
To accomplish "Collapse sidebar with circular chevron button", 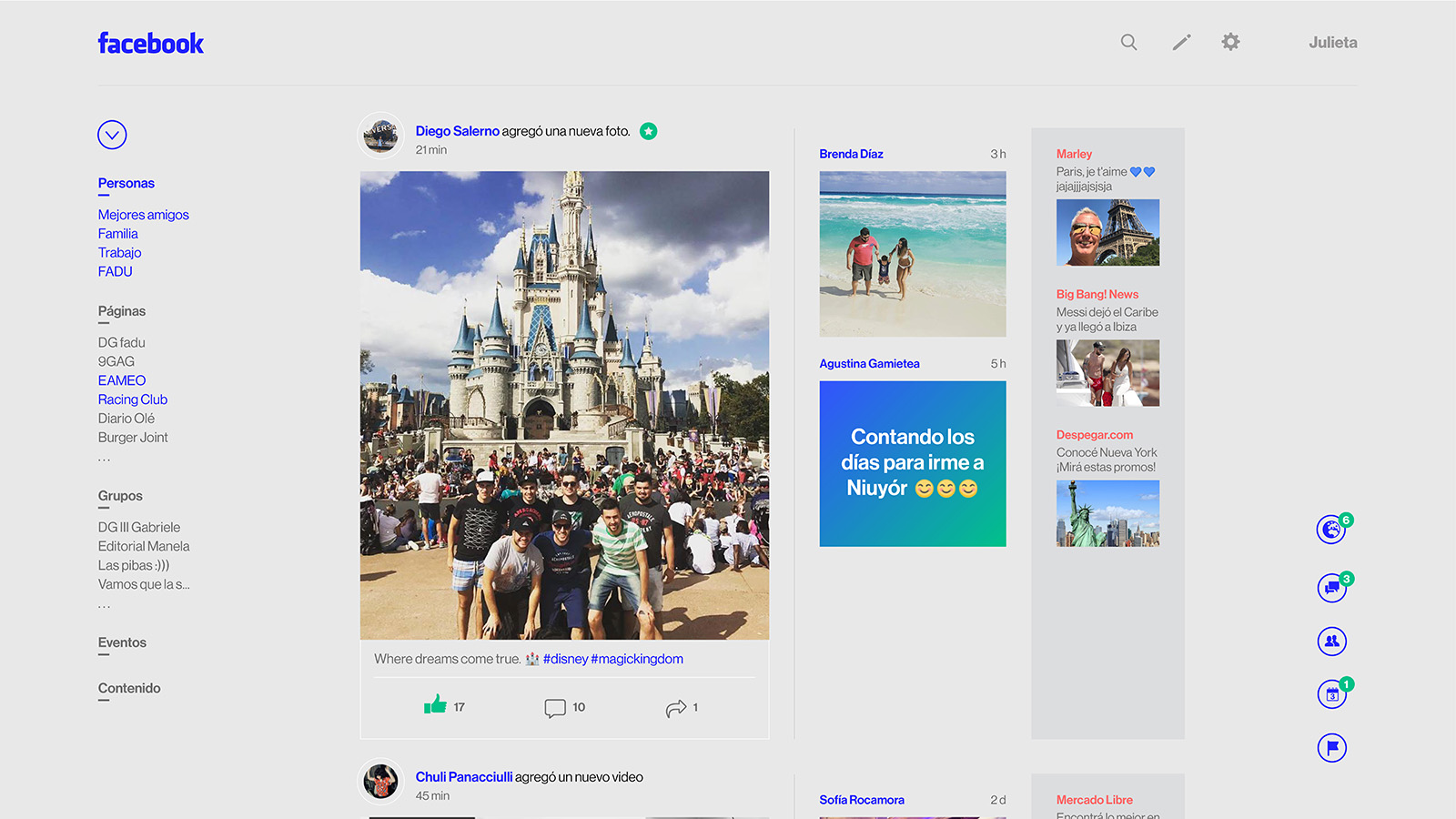I will tap(112, 135).
